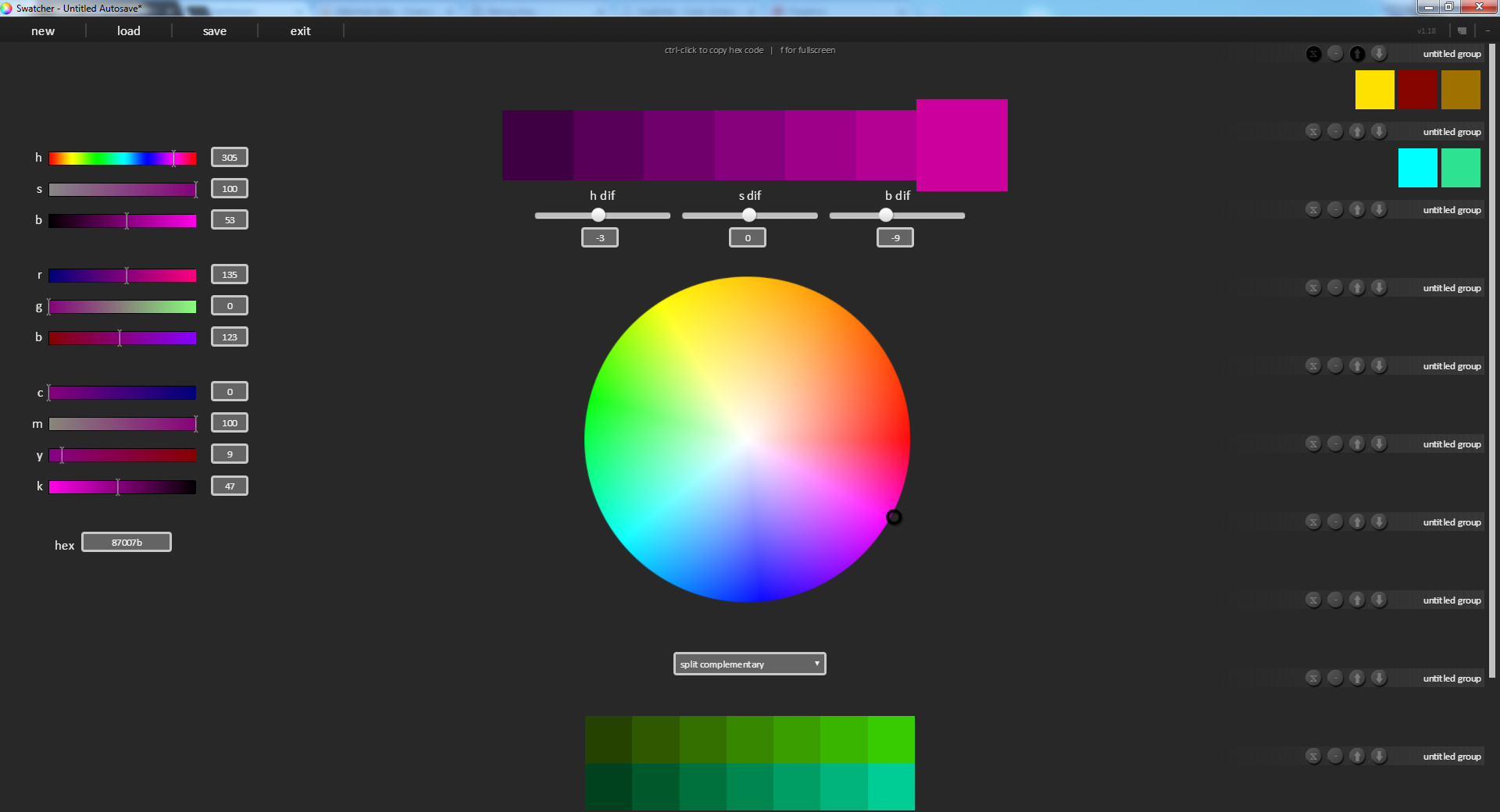This screenshot has width=1500, height=812.
Task: Move the cyan swatch group up
Action: tap(1357, 131)
